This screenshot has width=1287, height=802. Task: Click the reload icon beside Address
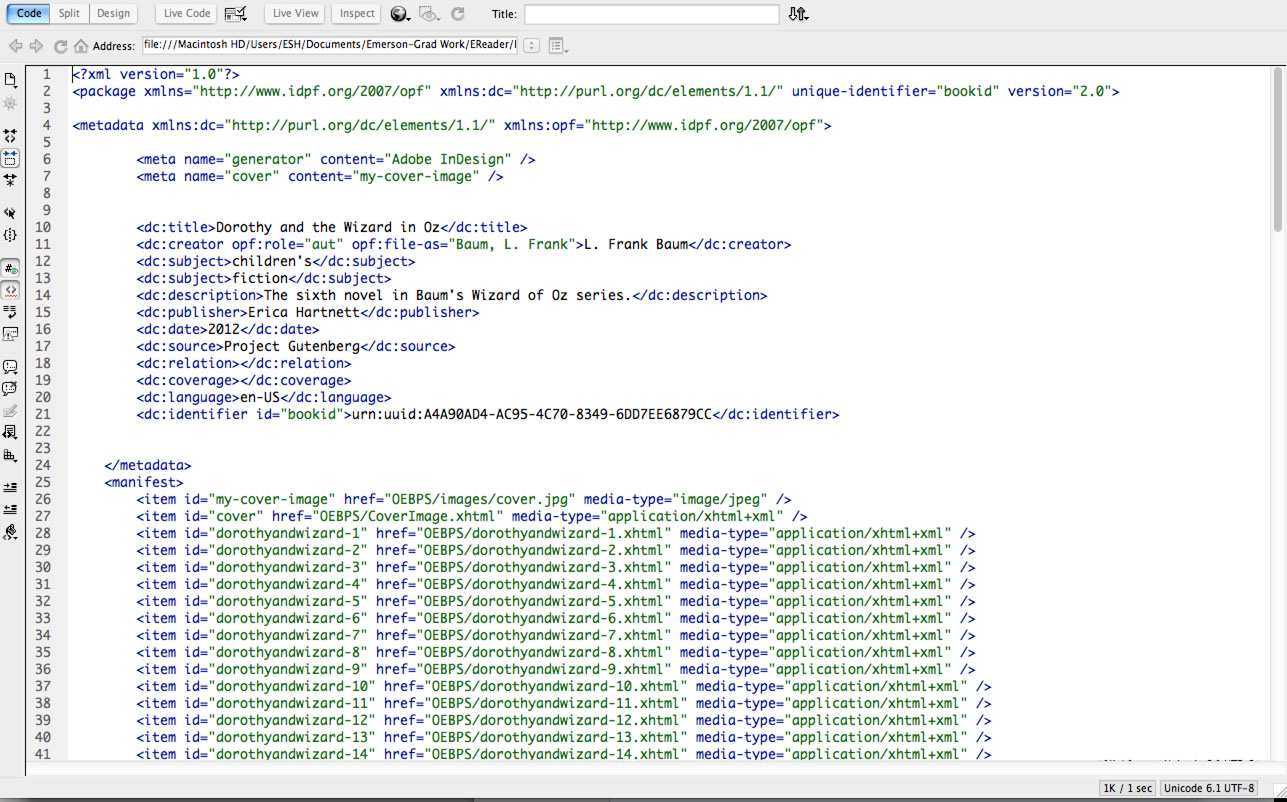coord(60,46)
